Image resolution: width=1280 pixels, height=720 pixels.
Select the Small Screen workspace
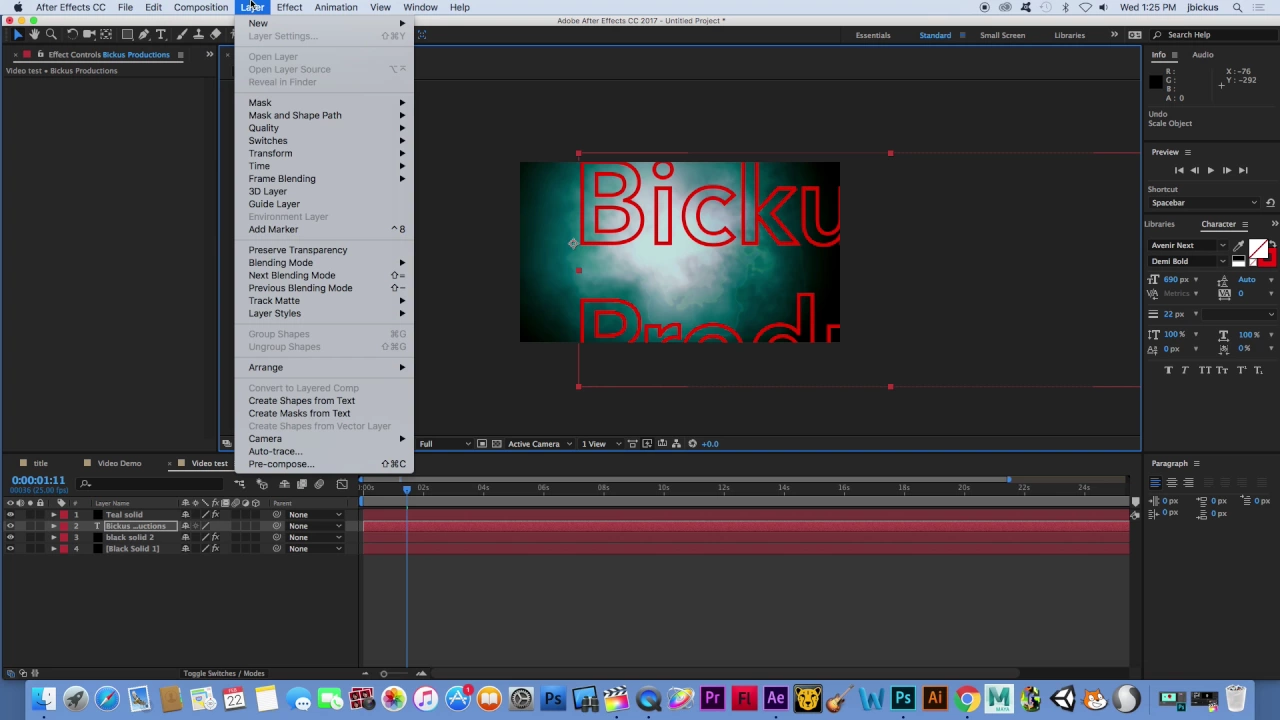[x=1002, y=35]
